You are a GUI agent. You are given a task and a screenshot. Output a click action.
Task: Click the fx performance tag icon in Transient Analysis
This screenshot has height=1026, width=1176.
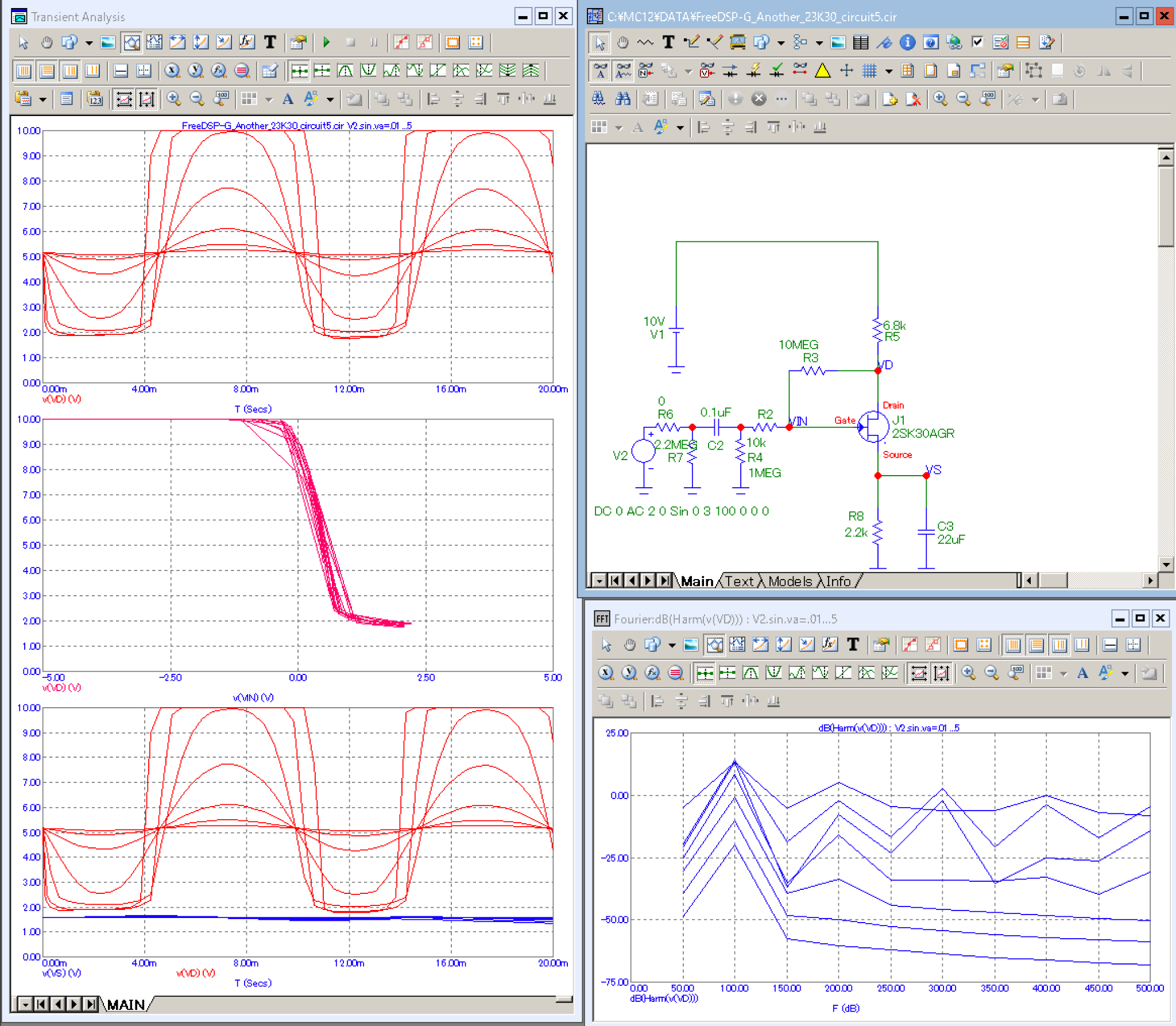pyautogui.click(x=246, y=42)
